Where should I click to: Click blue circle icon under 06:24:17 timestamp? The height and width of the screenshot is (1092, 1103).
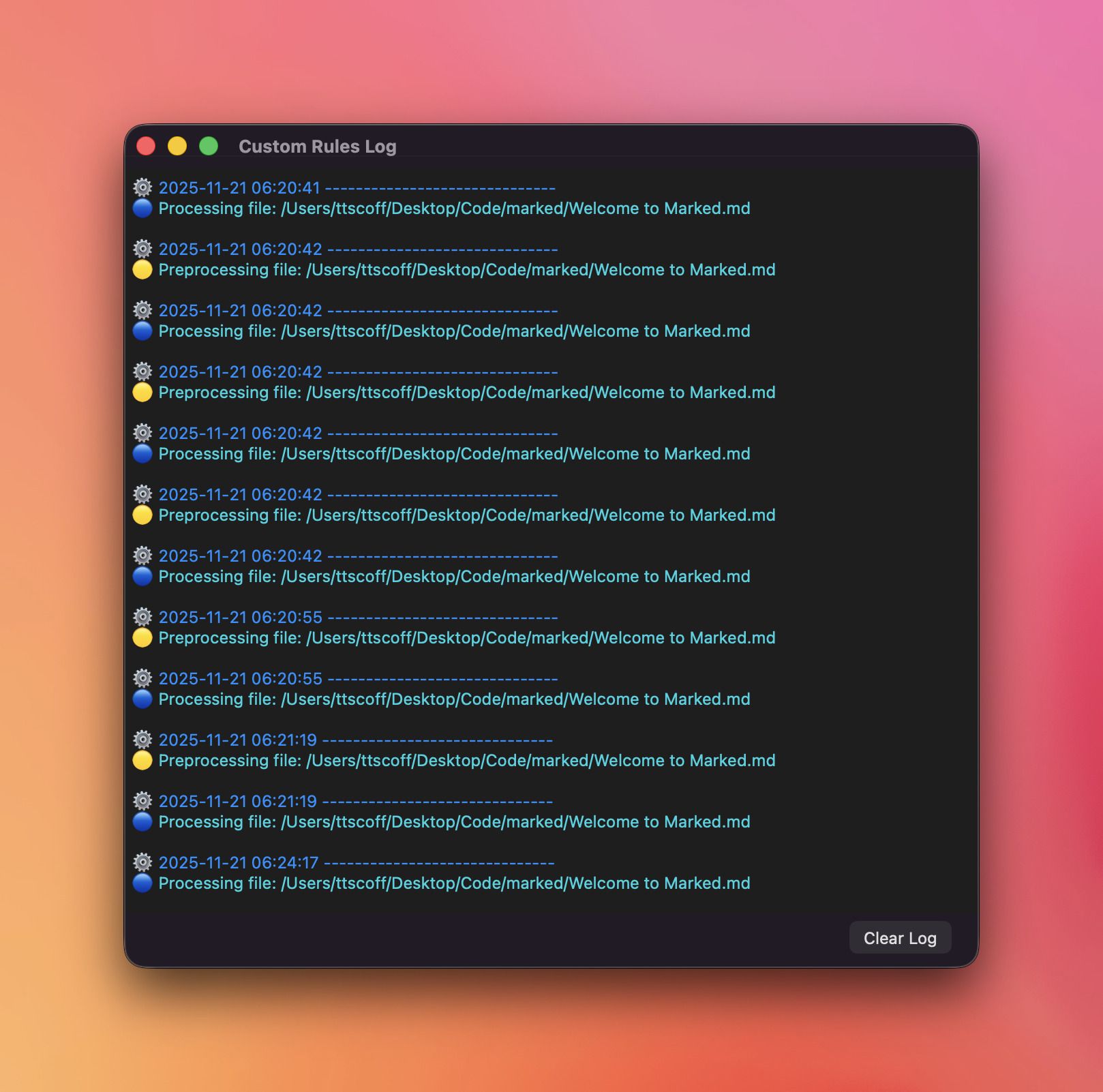[x=142, y=883]
